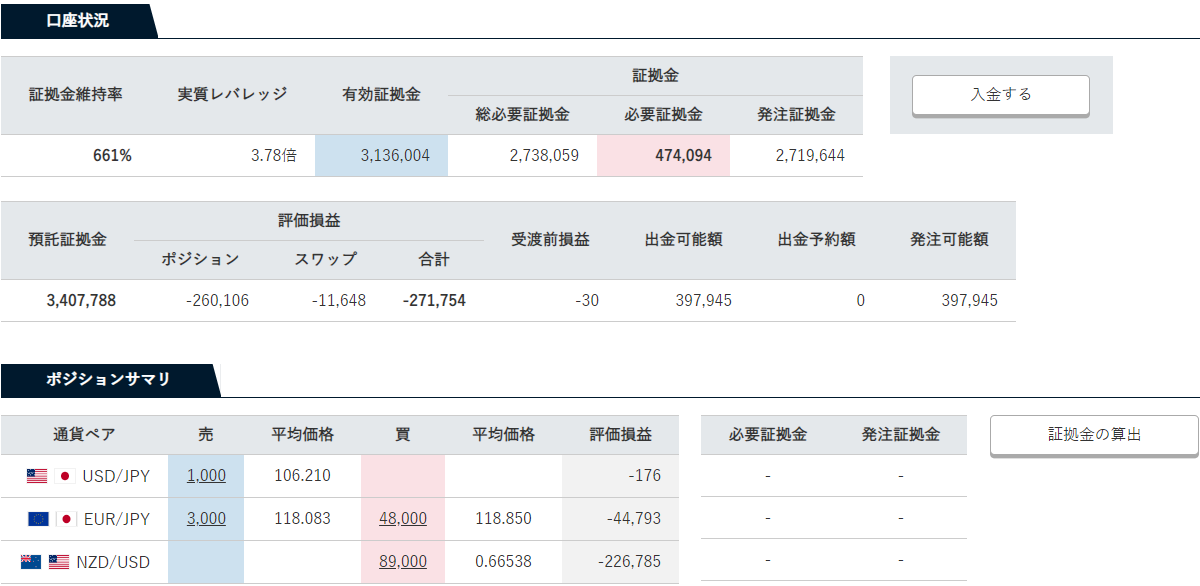
Task: Click the EU flag icon beside EUR/JPY
Action: click(x=38, y=519)
